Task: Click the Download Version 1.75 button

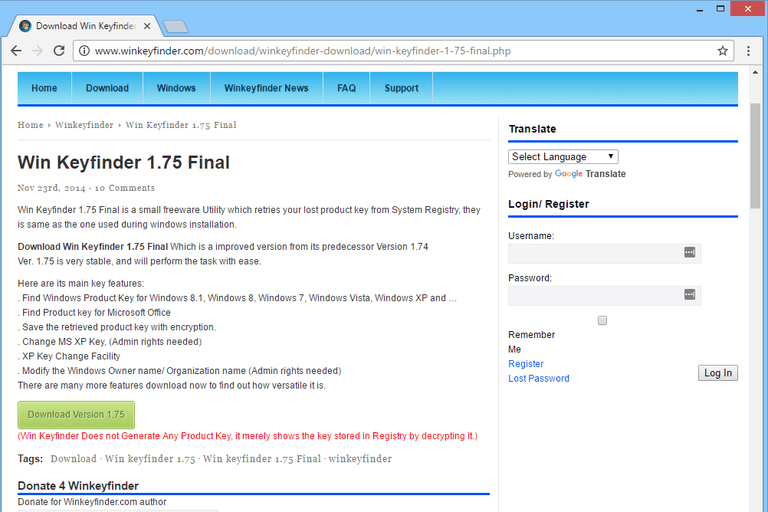Action: pyautogui.click(x=76, y=414)
